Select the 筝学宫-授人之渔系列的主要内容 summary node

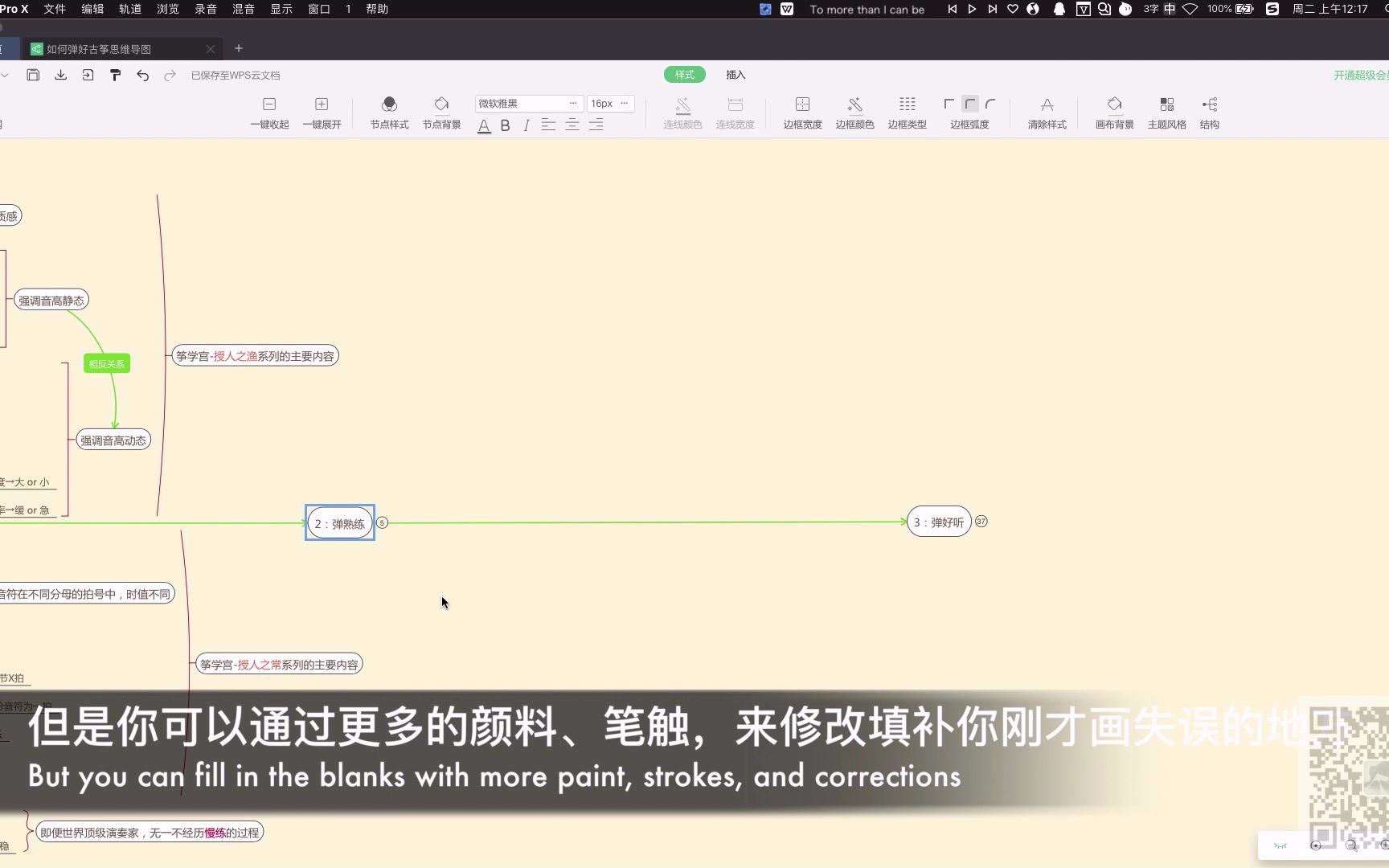[x=255, y=356]
